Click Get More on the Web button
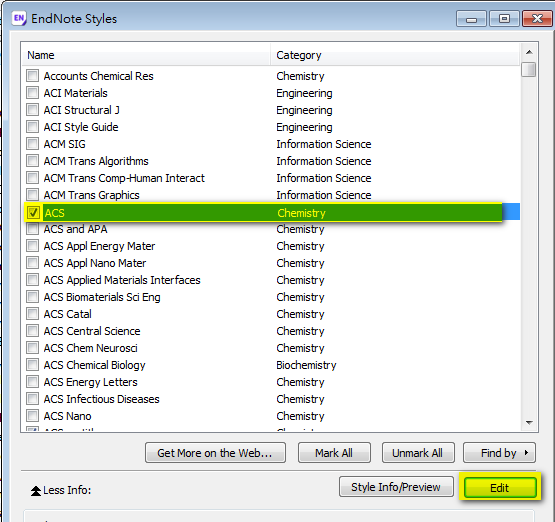Viewport: 555px width, 522px height. click(x=215, y=453)
